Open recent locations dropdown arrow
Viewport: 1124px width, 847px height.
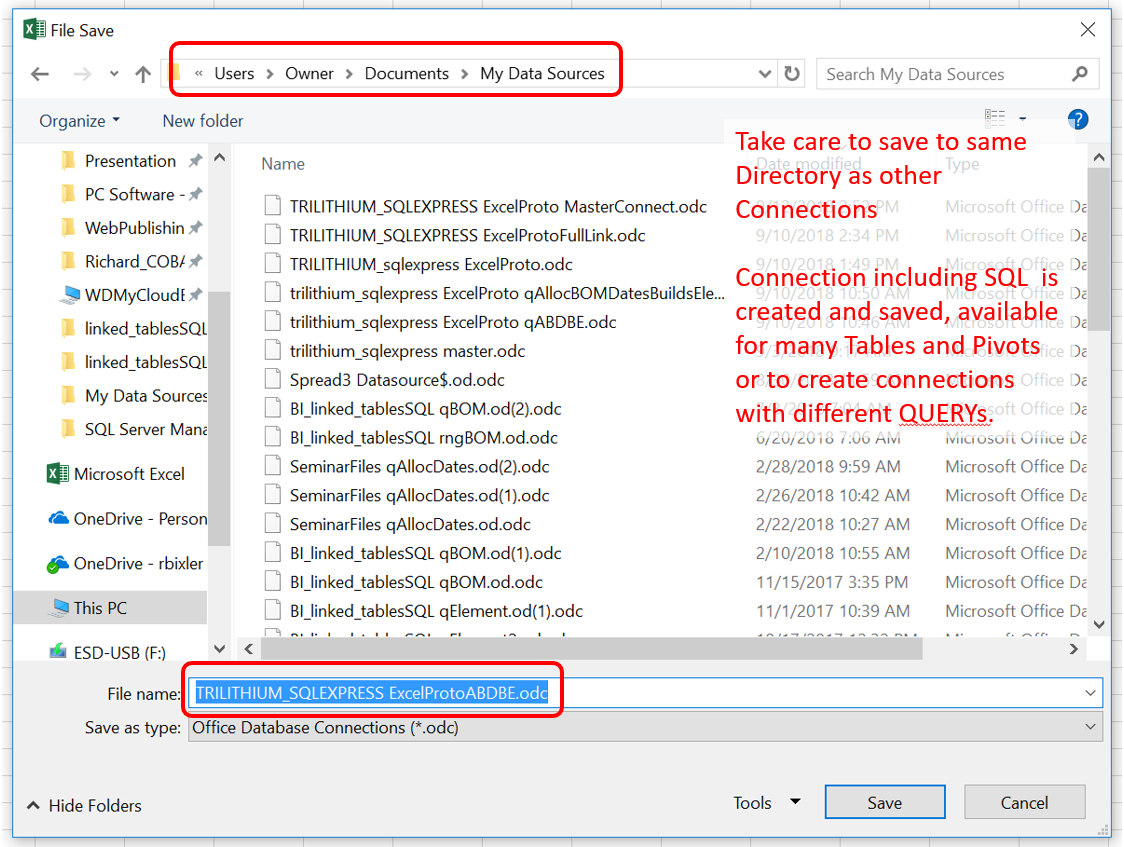114,74
